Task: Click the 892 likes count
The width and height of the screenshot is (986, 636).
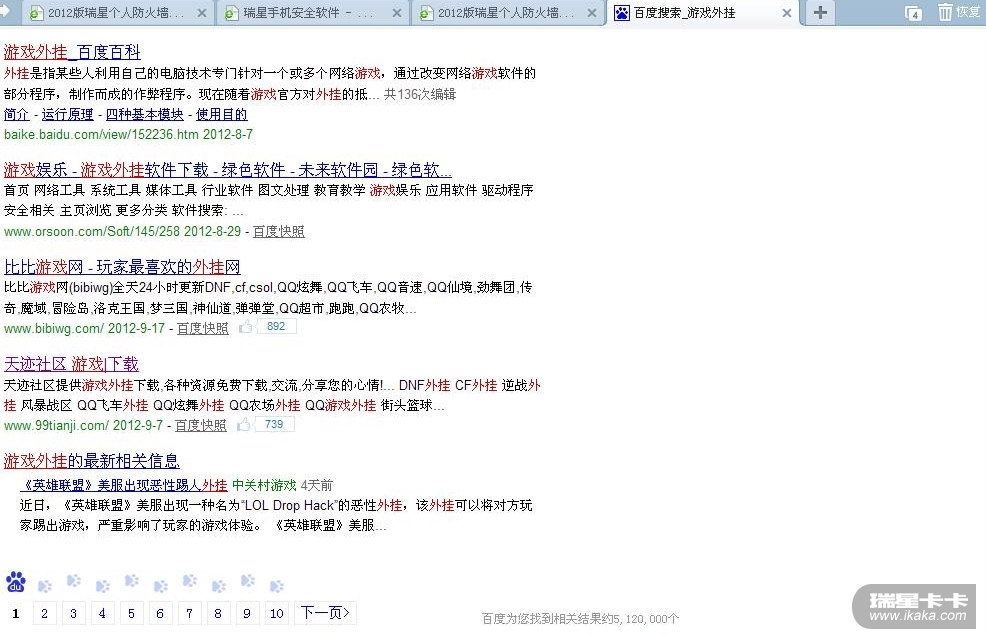Action: (276, 326)
